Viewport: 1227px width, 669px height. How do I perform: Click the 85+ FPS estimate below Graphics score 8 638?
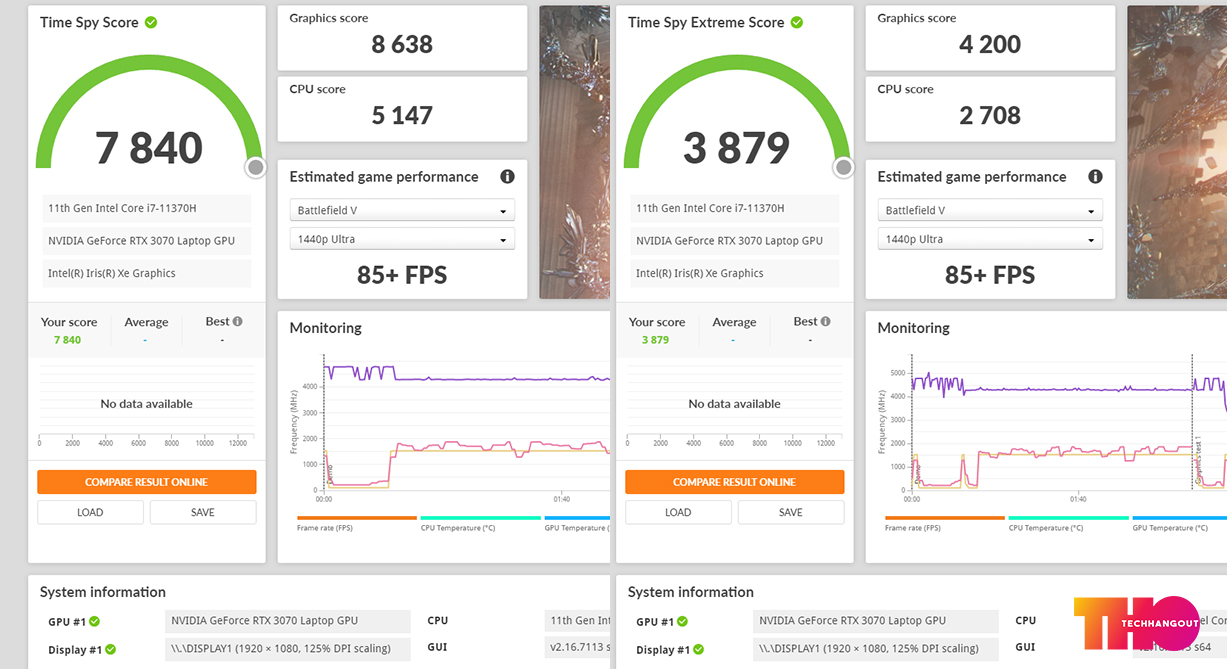point(402,275)
